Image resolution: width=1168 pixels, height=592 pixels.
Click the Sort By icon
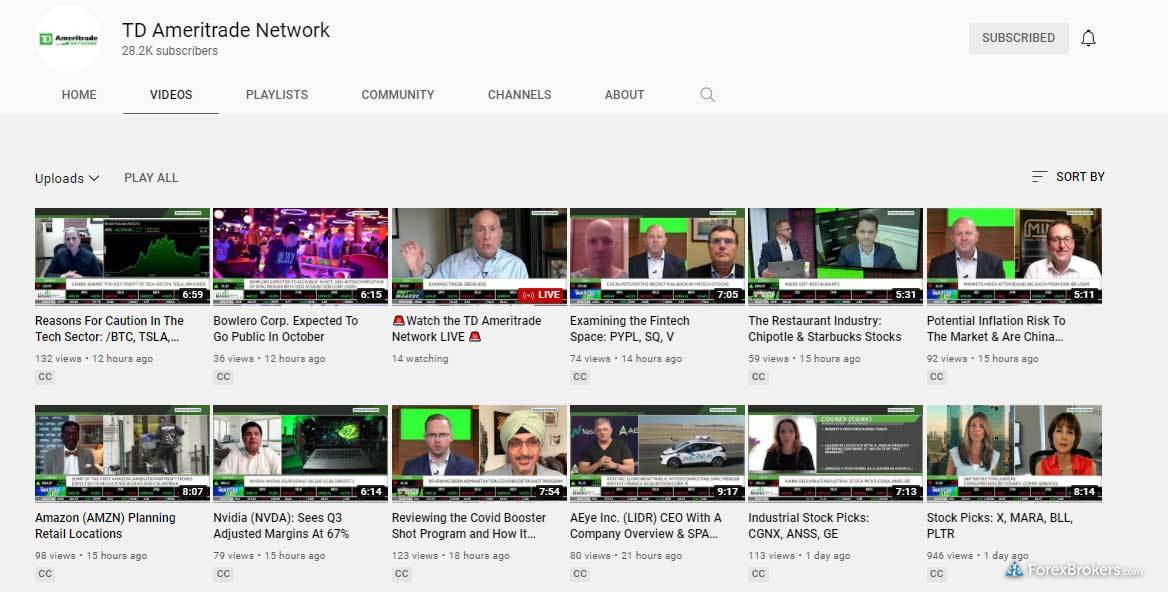click(x=1039, y=176)
